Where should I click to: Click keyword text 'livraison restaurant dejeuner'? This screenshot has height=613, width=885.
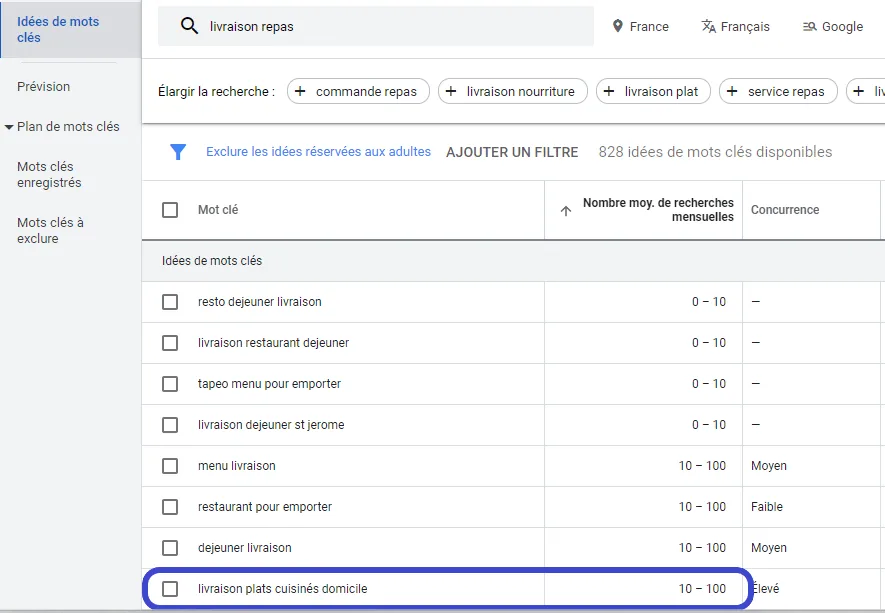(x=273, y=343)
